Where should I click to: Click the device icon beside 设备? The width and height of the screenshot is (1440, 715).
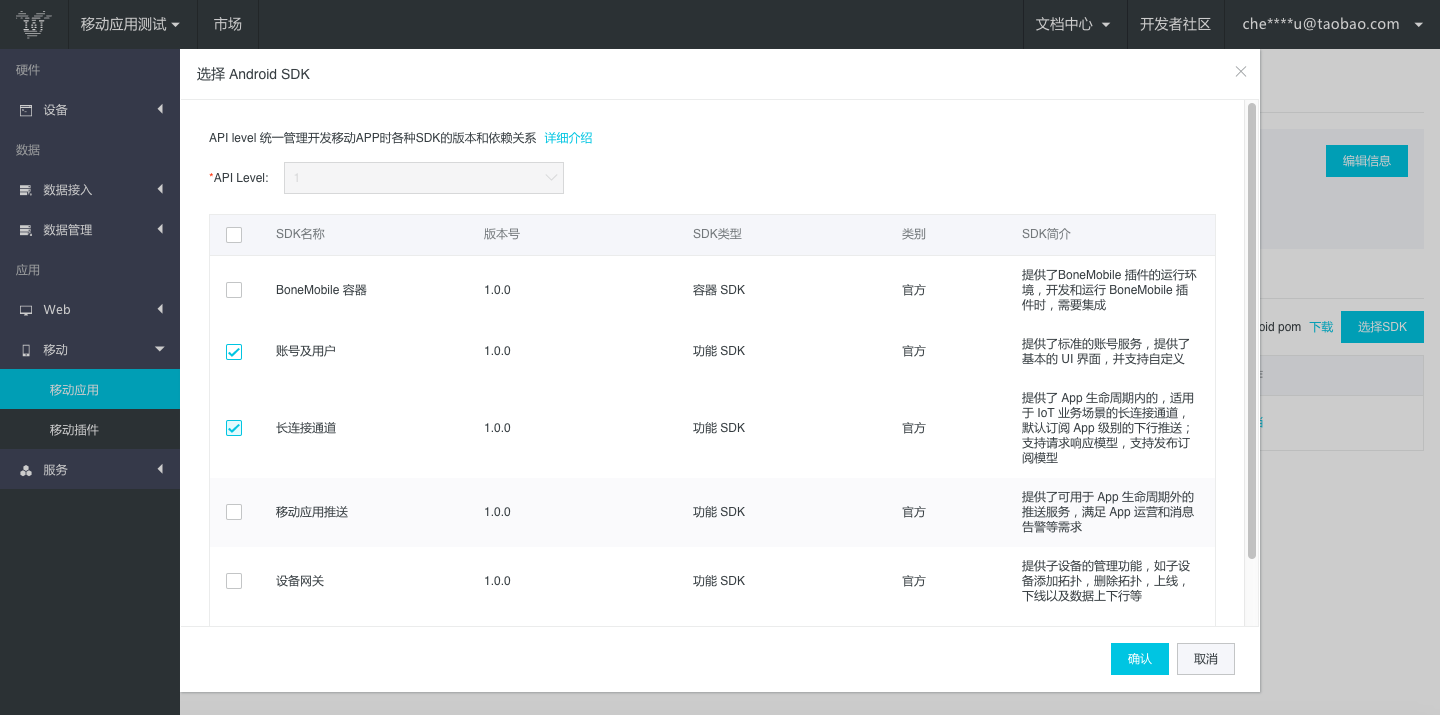point(26,110)
